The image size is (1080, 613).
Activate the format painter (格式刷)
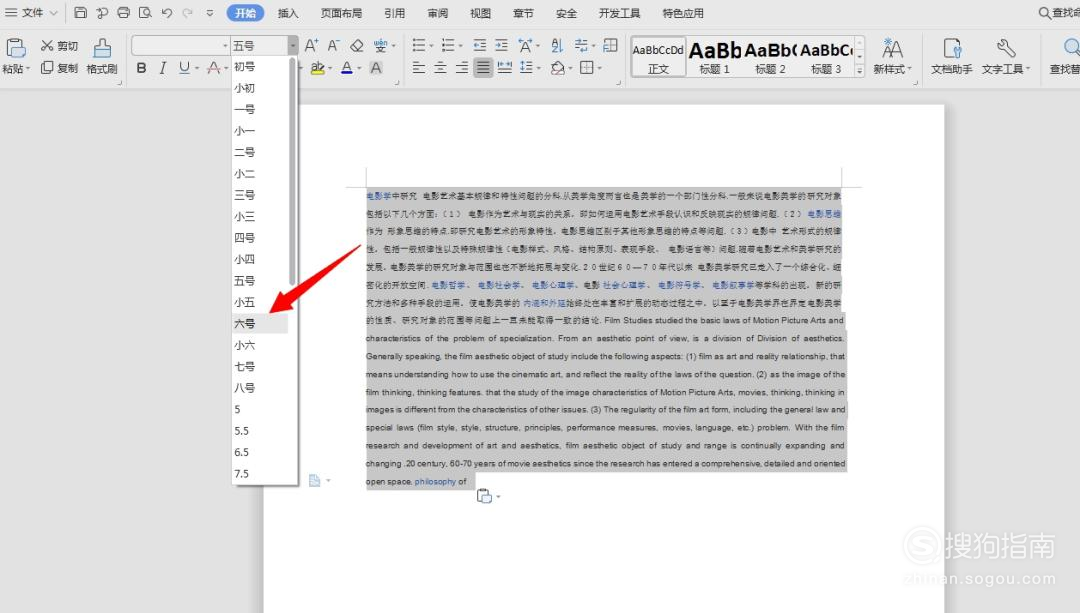coord(102,56)
